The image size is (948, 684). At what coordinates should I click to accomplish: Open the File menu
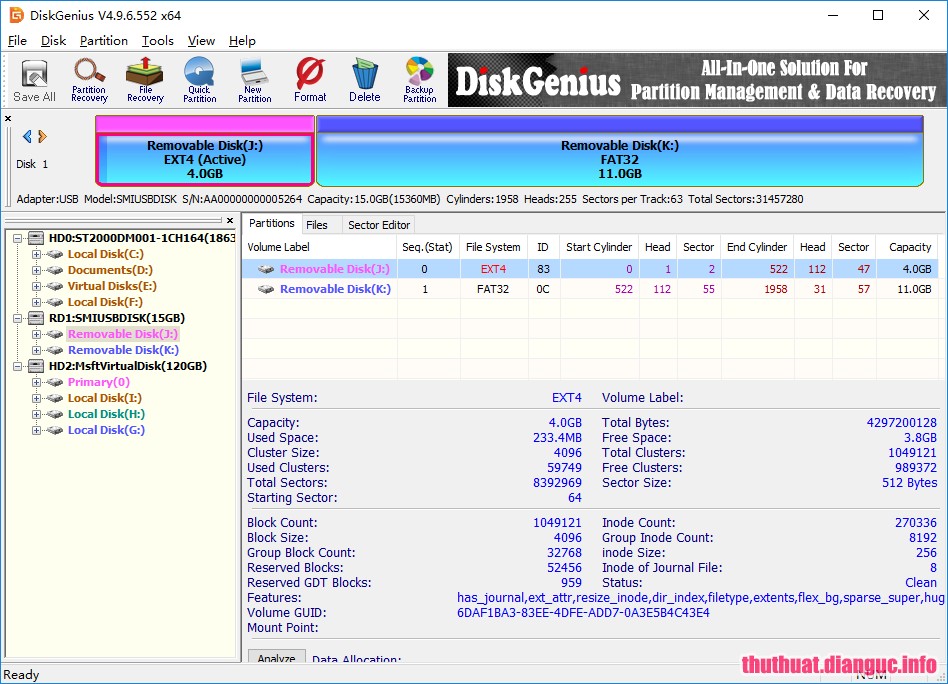click(x=17, y=41)
